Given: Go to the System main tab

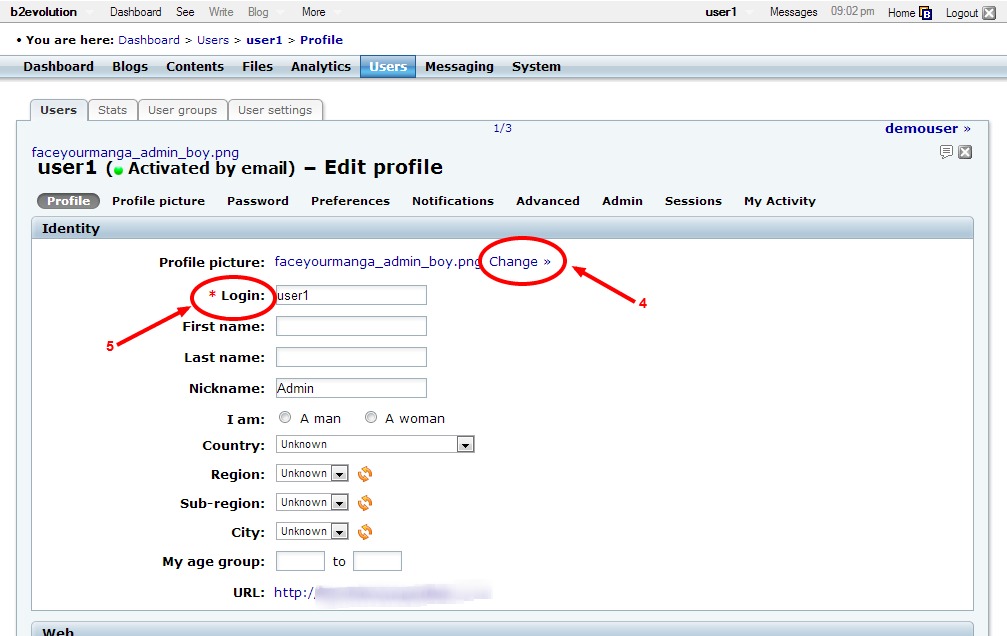Looking at the screenshot, I should point(536,66).
